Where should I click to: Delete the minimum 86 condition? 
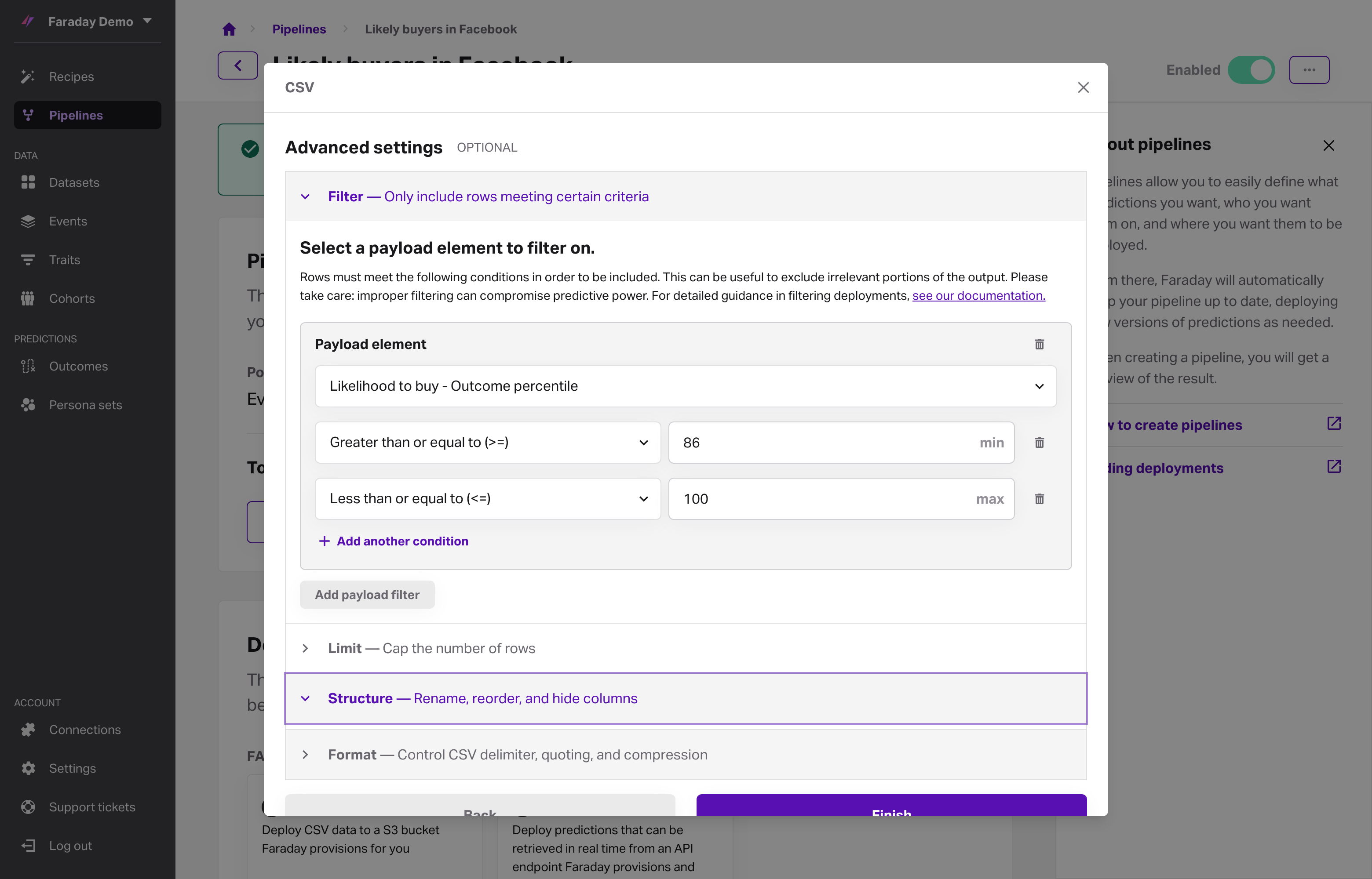1039,442
